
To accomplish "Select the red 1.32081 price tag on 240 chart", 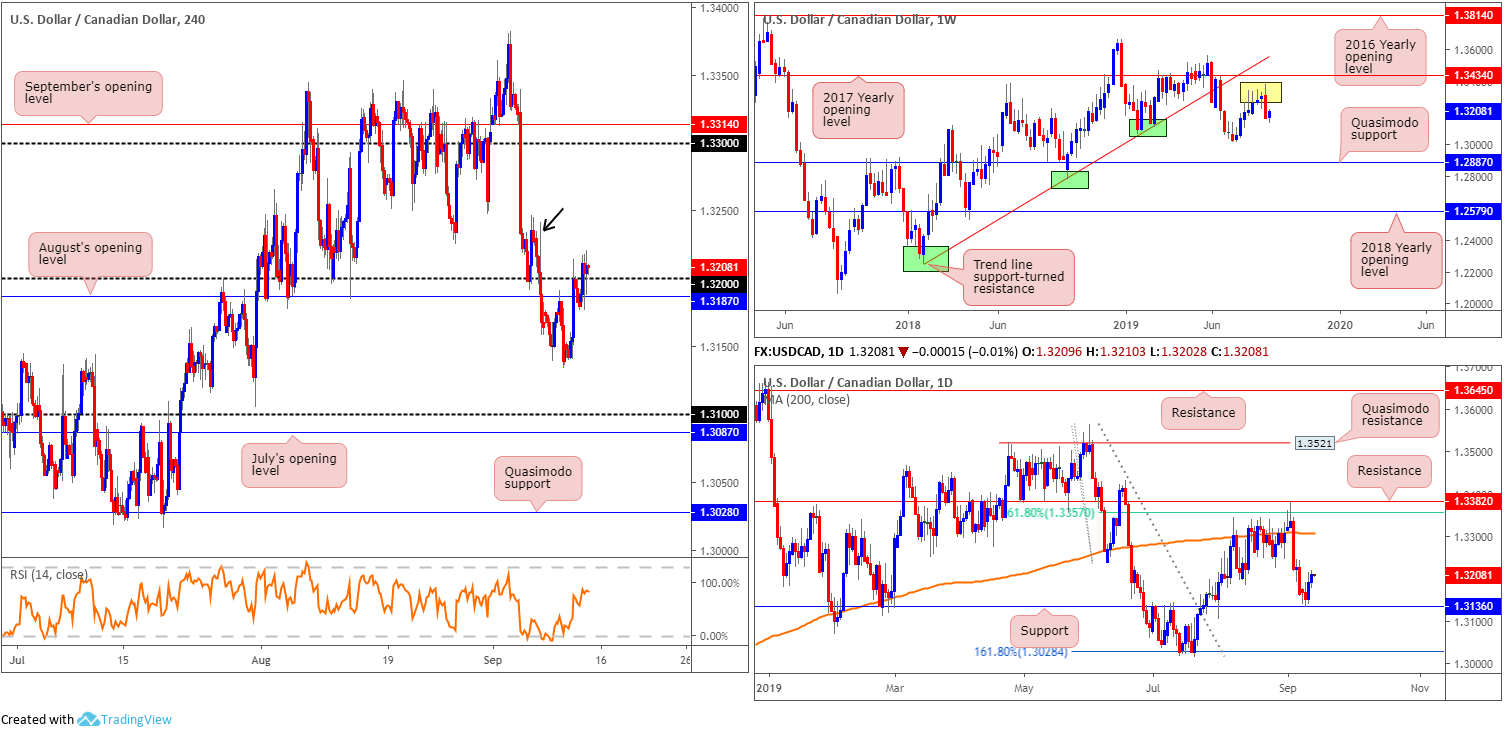I will pos(720,268).
